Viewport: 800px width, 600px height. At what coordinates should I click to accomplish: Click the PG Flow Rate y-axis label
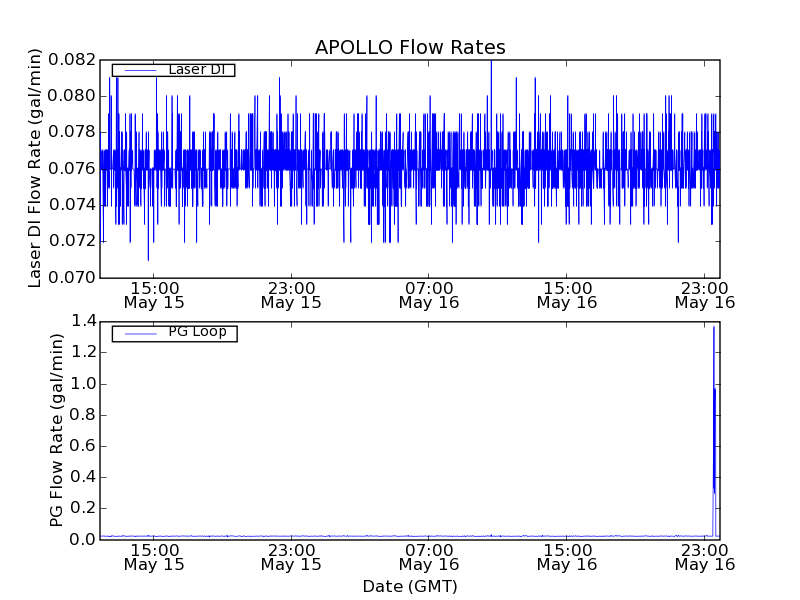57,430
